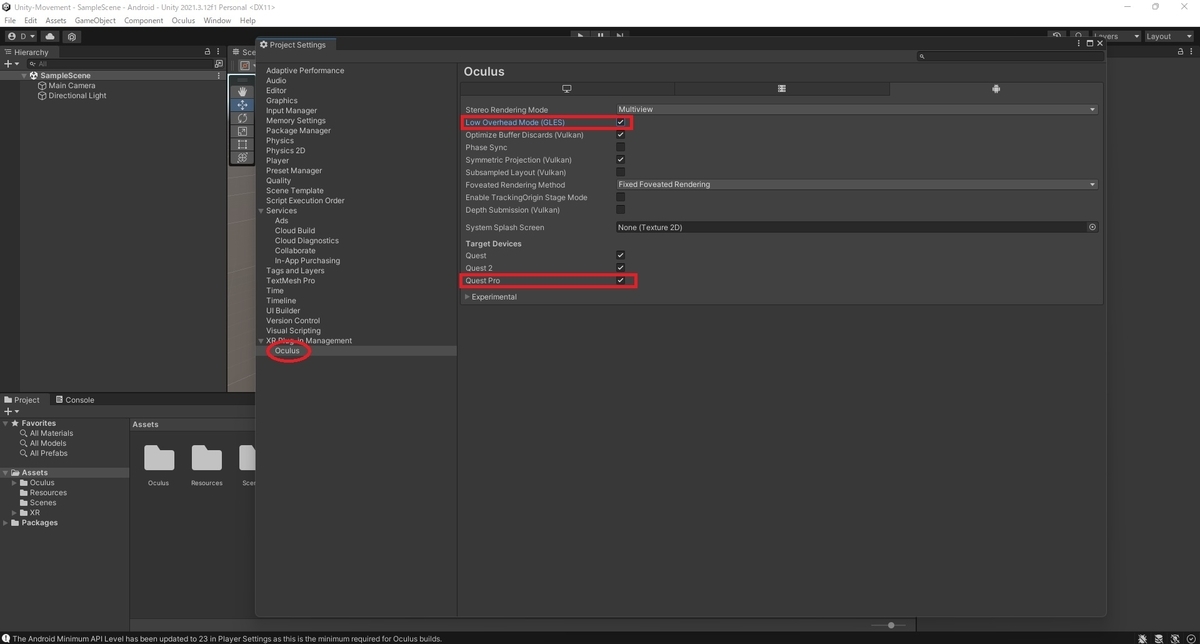1200x644 pixels.
Task: Open the Project panel add (+) dropdown
Action: 12,411
